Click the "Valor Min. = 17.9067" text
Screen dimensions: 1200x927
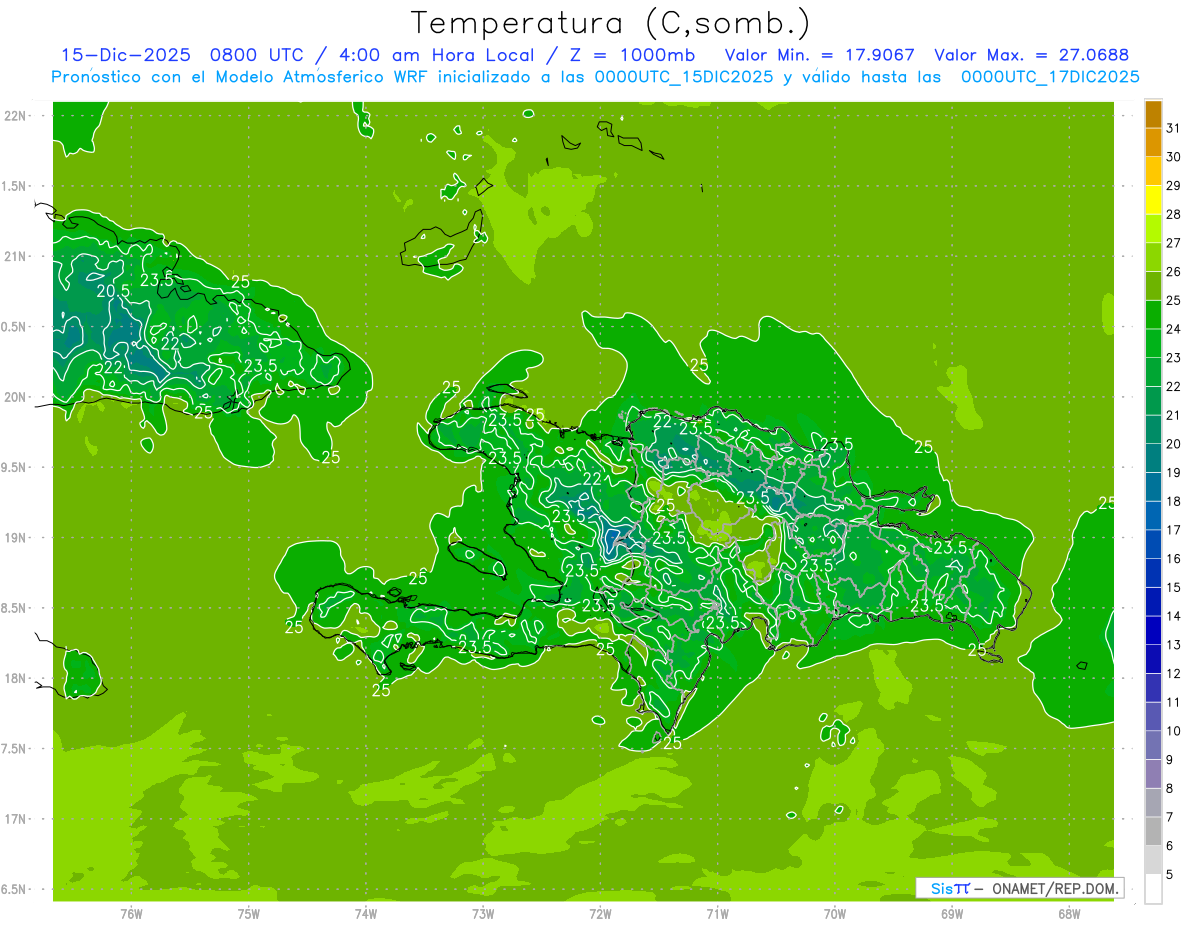click(819, 55)
